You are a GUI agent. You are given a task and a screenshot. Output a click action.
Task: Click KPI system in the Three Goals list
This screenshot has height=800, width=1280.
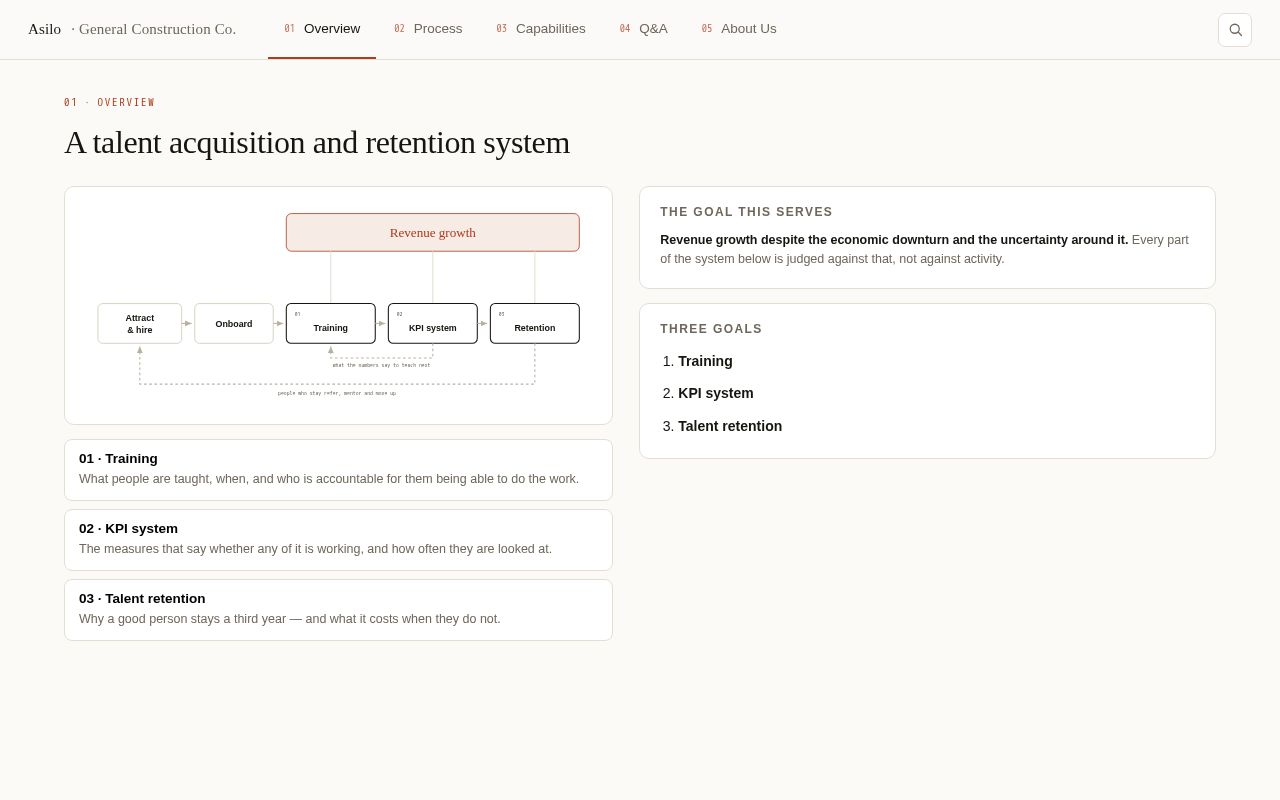click(716, 393)
